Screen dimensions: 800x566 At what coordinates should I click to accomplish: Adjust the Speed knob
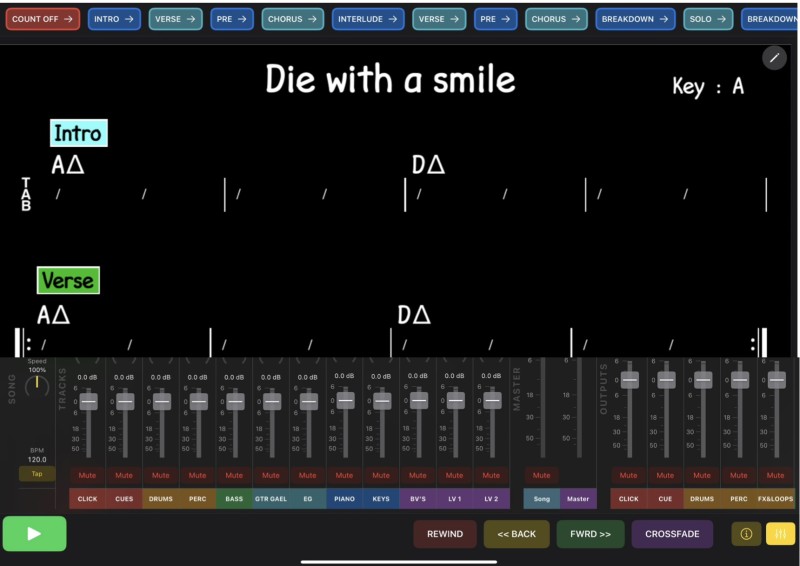pyautogui.click(x=37, y=385)
